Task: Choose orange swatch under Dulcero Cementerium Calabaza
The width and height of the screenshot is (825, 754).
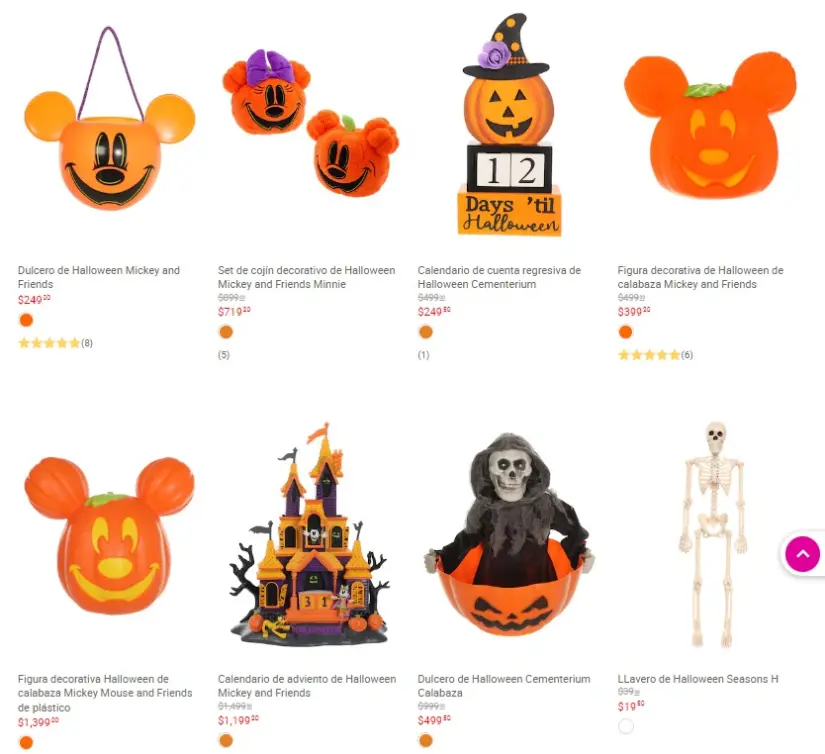Action: click(426, 741)
